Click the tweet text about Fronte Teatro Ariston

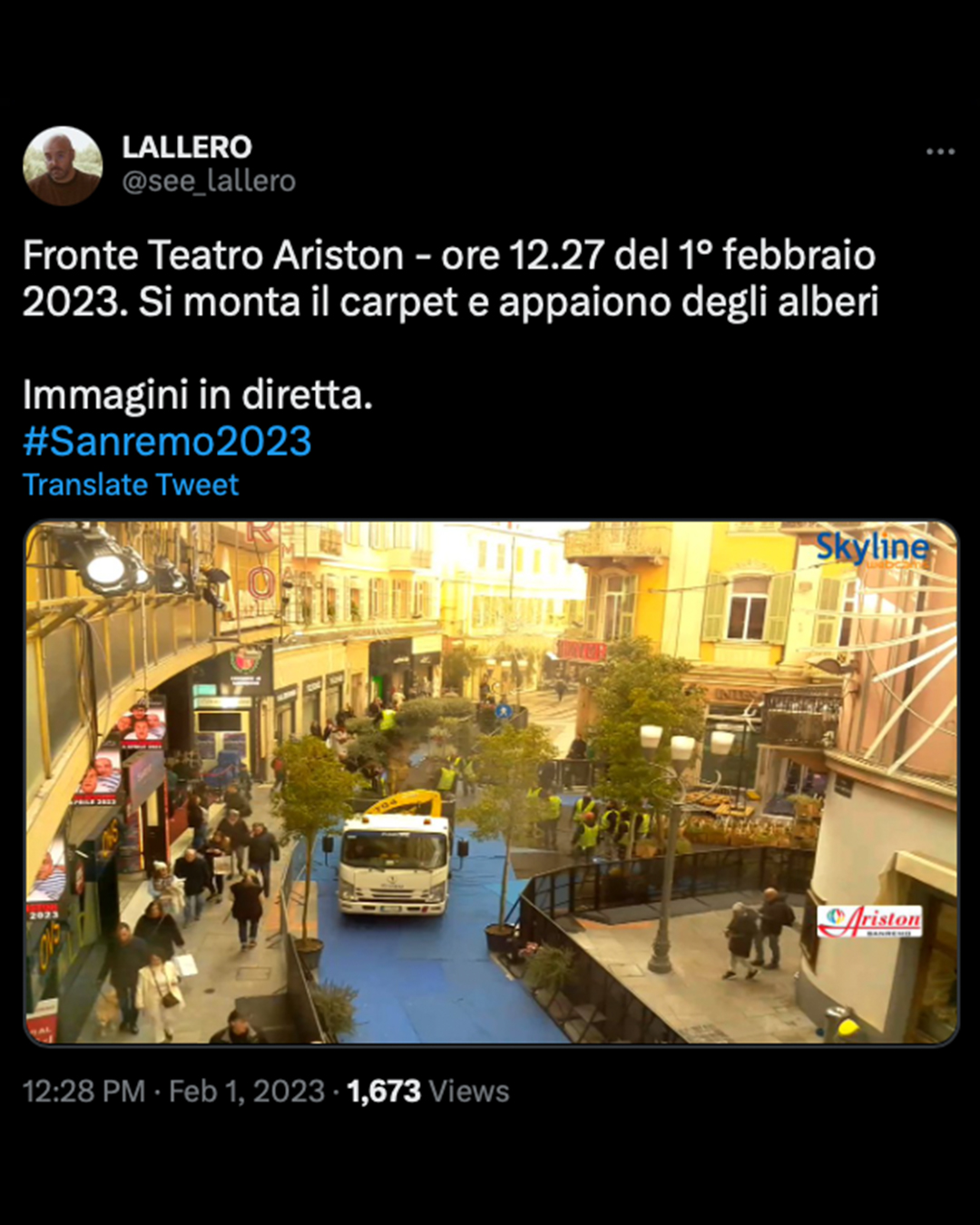point(451,279)
